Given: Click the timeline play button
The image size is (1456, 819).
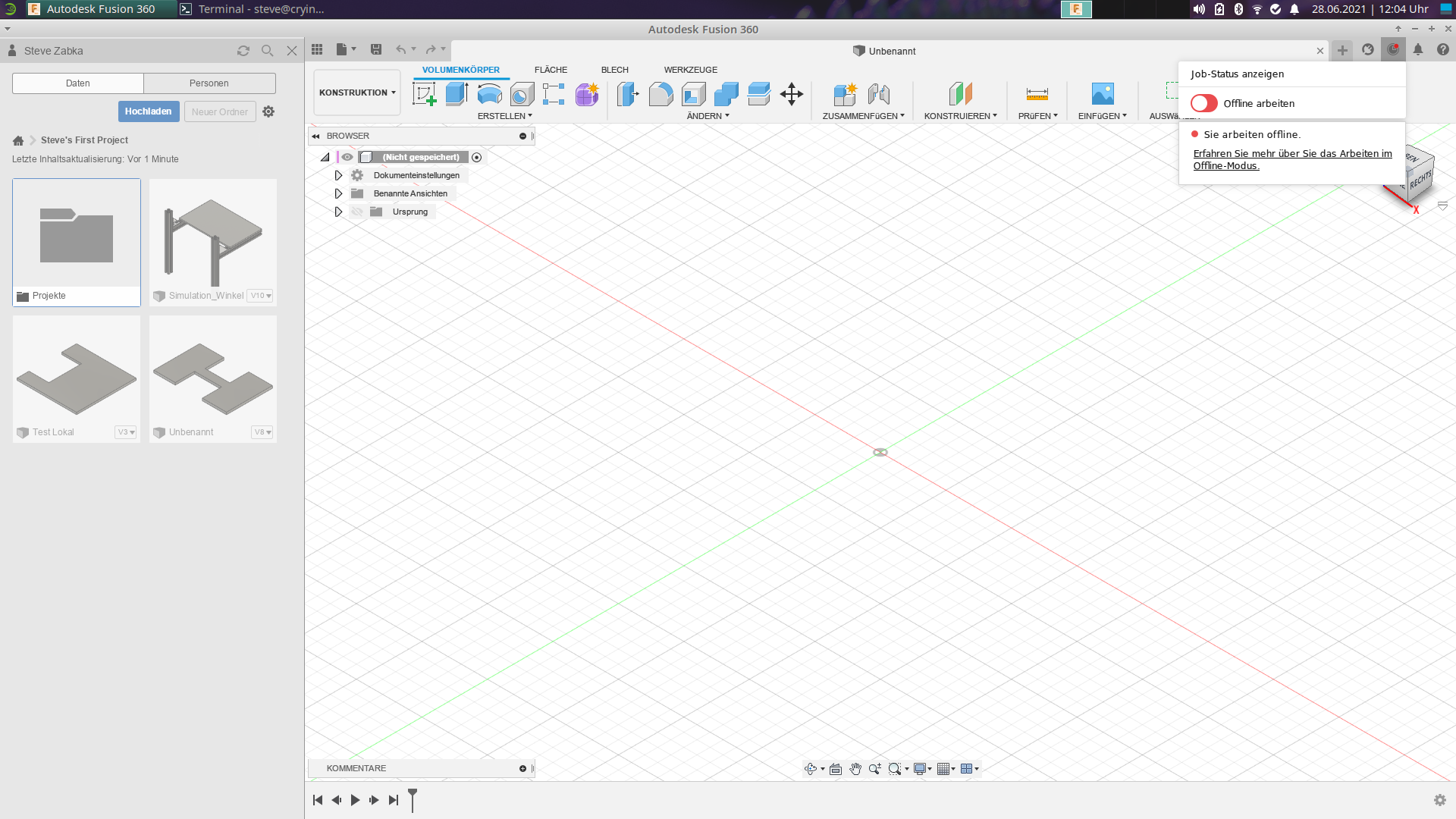Looking at the screenshot, I should (355, 800).
